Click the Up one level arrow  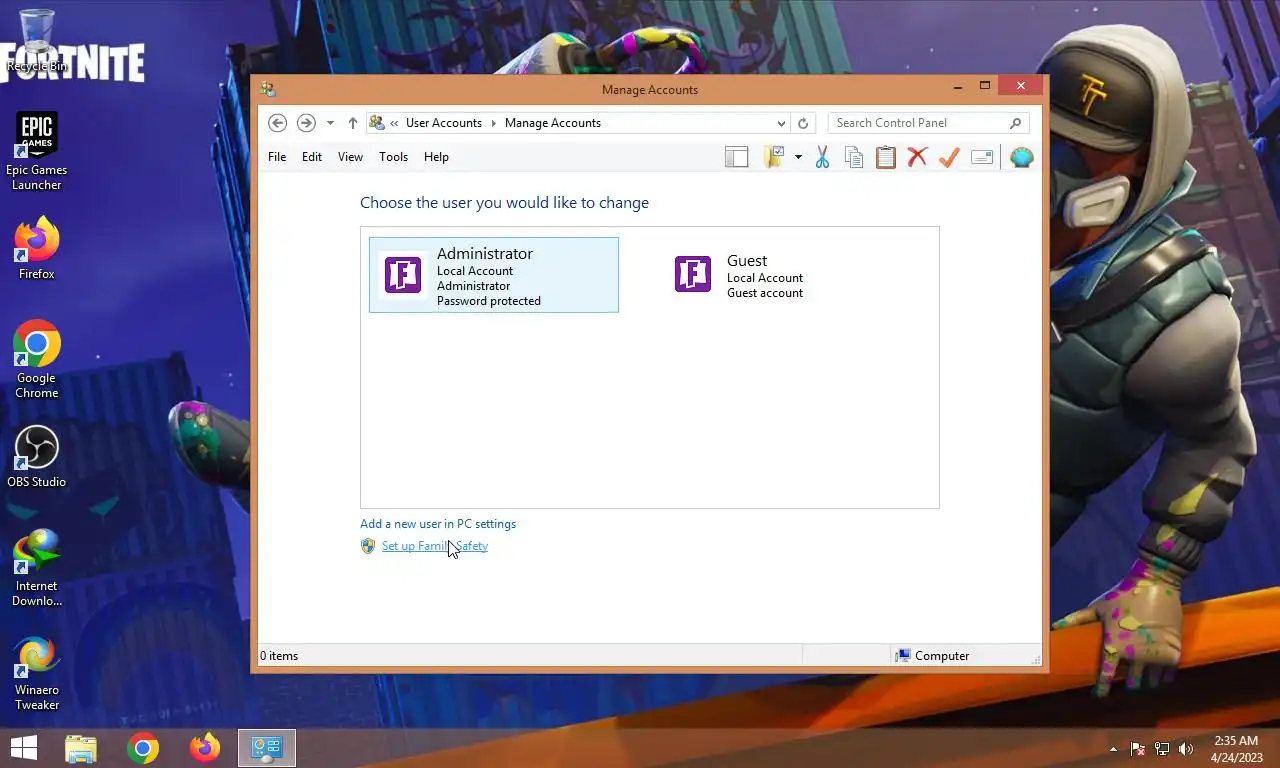pyautogui.click(x=353, y=123)
